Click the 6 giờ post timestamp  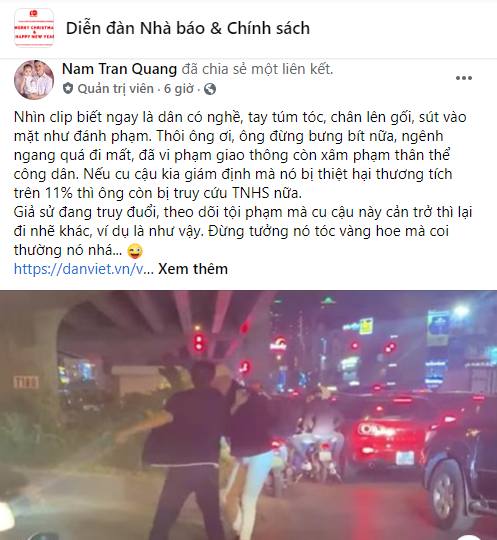pos(179,89)
